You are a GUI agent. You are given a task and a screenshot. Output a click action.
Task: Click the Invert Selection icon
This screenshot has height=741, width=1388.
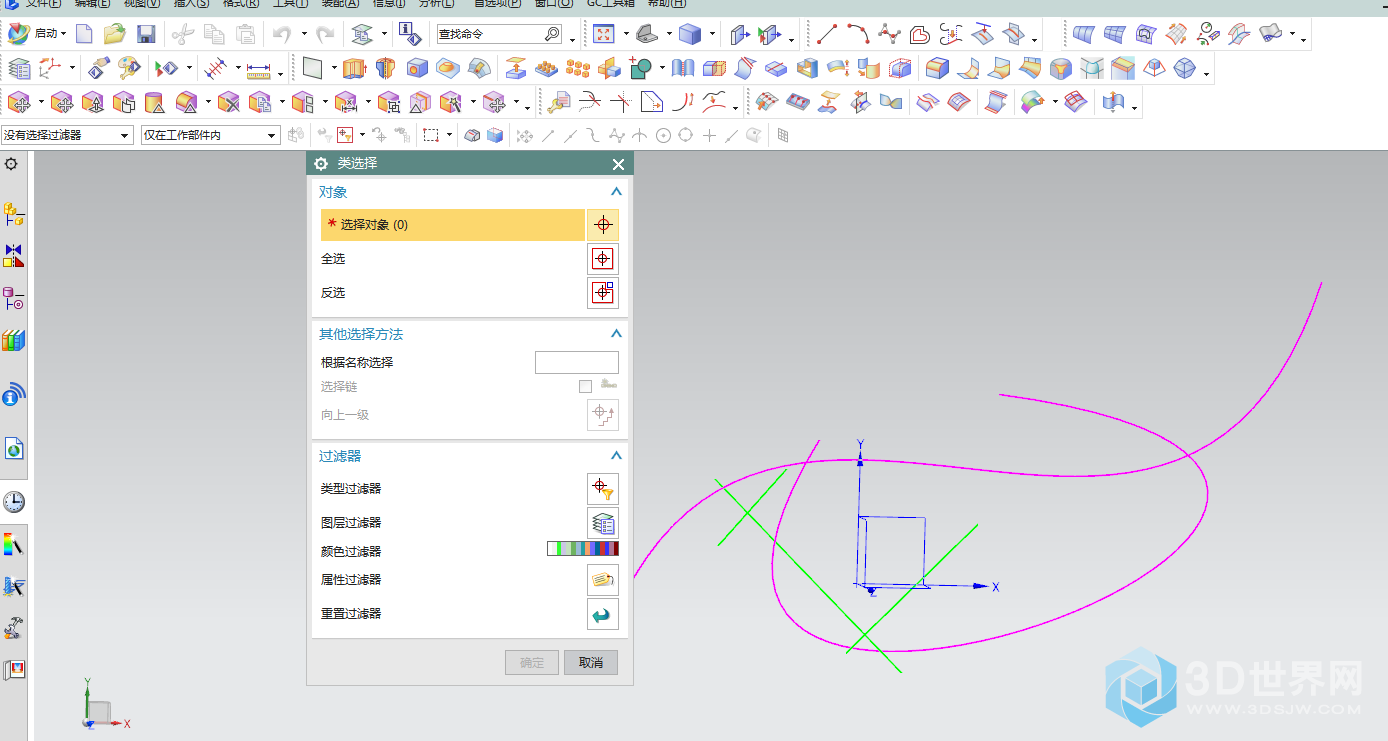pos(603,293)
